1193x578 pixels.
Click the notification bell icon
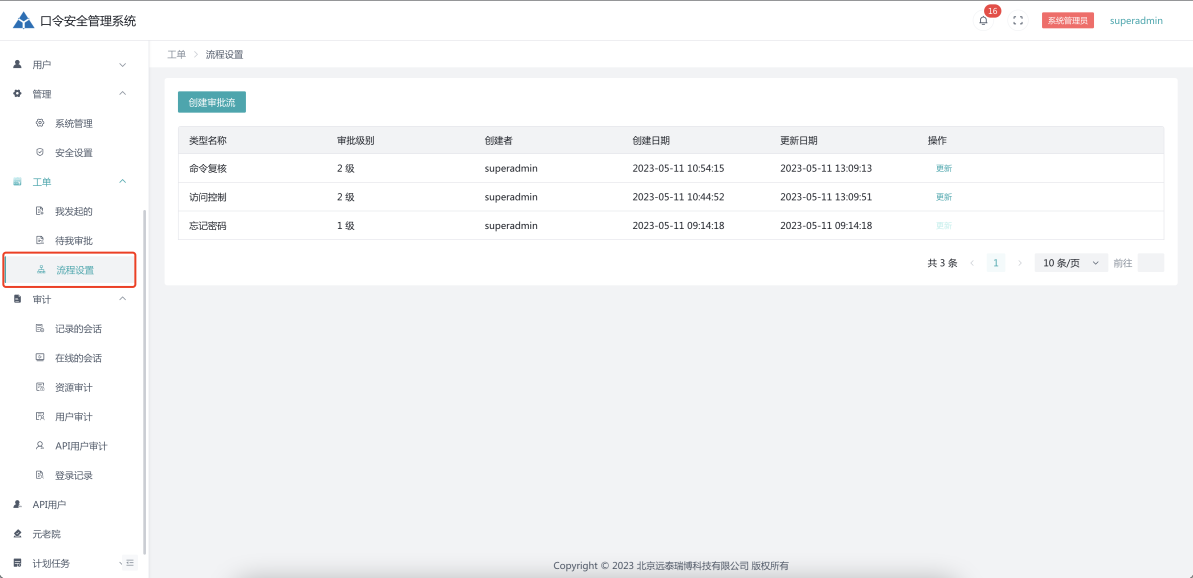click(x=983, y=20)
